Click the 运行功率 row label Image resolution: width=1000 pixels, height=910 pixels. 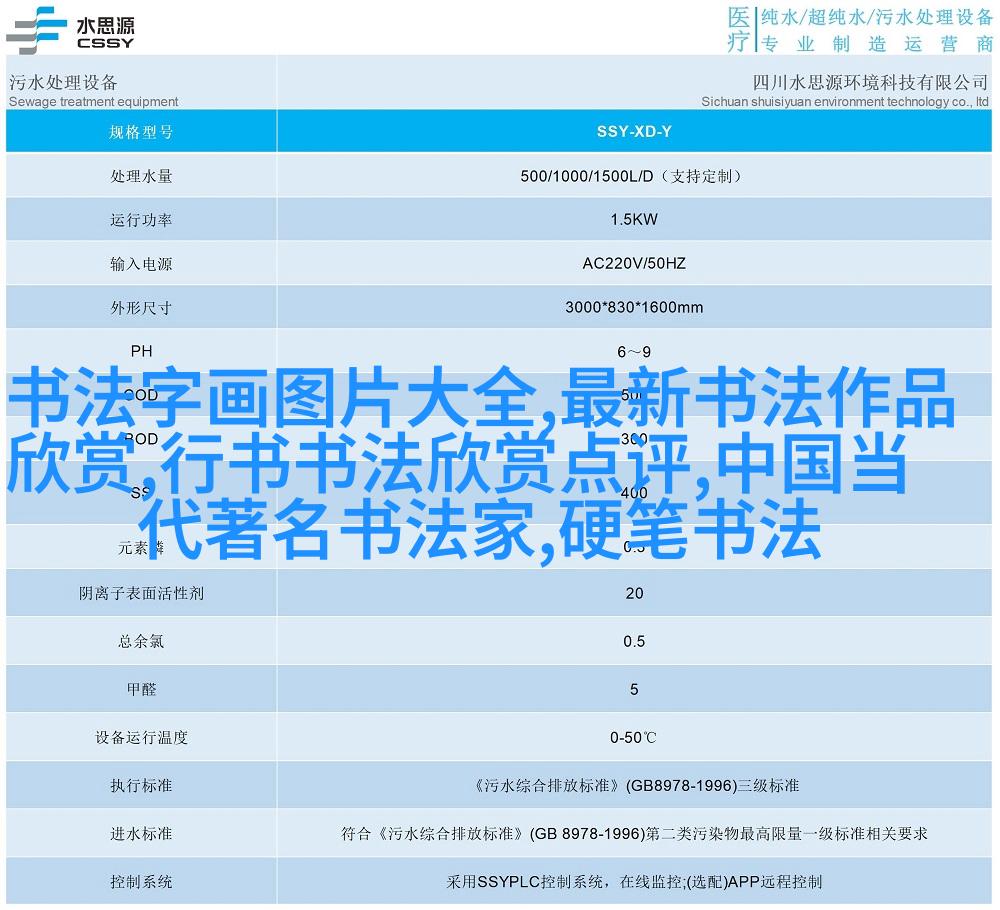[141, 220]
